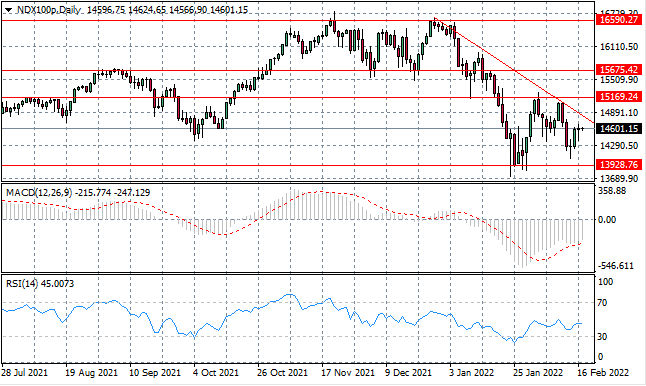Click the 3 Jan 2022 date label
646x386 pixels.
click(472, 372)
